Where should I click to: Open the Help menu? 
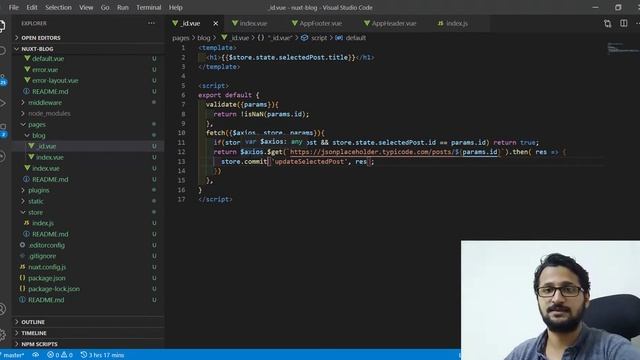coord(176,7)
